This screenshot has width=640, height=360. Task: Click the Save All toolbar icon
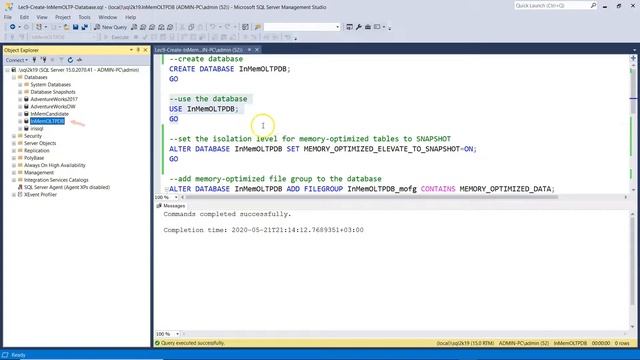coord(84,27)
